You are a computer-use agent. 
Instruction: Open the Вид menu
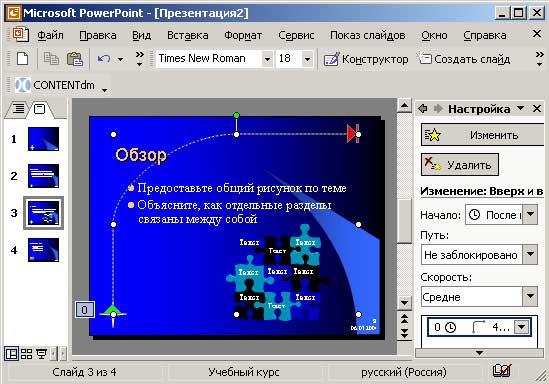(x=141, y=35)
